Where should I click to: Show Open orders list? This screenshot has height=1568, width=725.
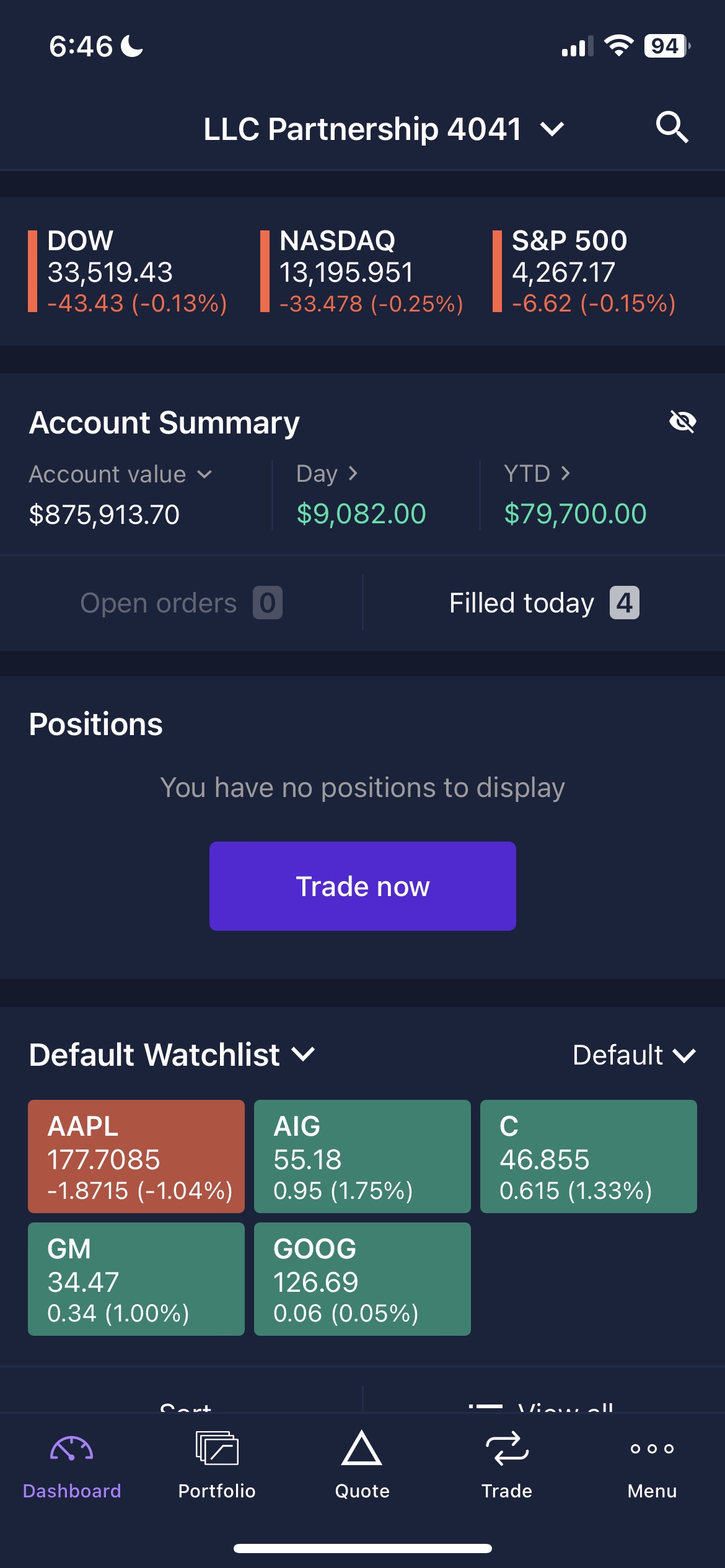(181, 603)
